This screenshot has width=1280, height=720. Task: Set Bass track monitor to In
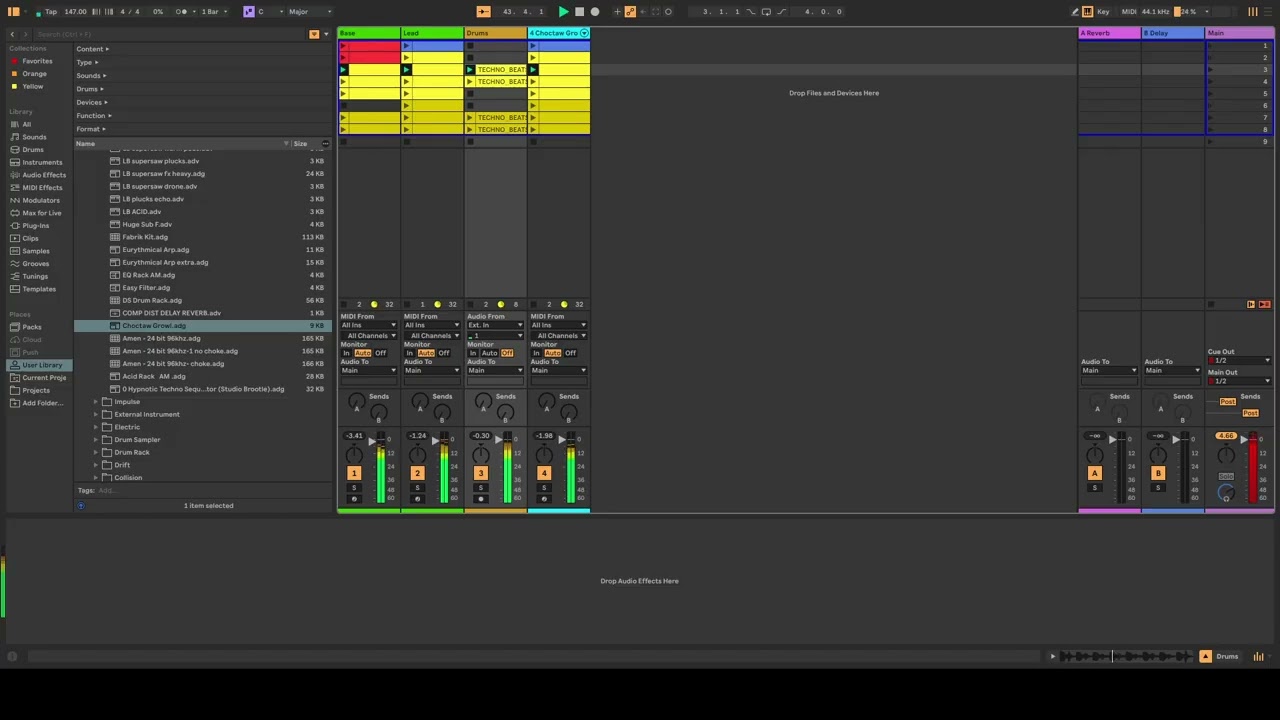coord(347,353)
